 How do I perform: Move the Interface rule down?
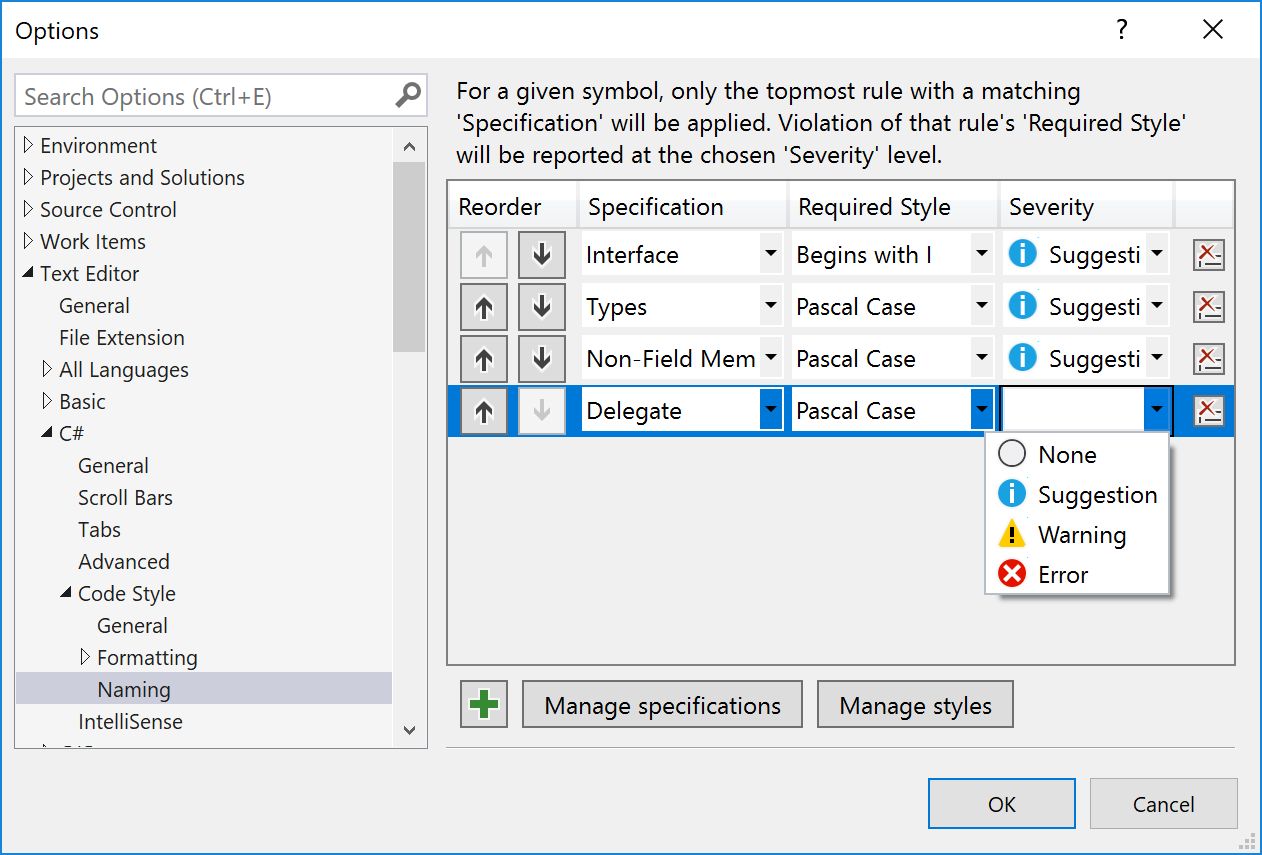(542, 255)
